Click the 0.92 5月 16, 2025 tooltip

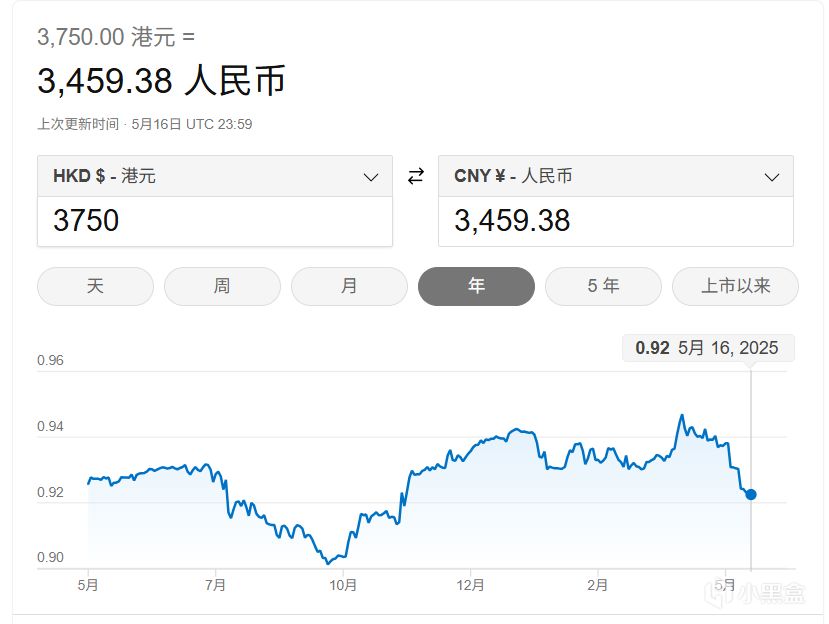coord(708,348)
